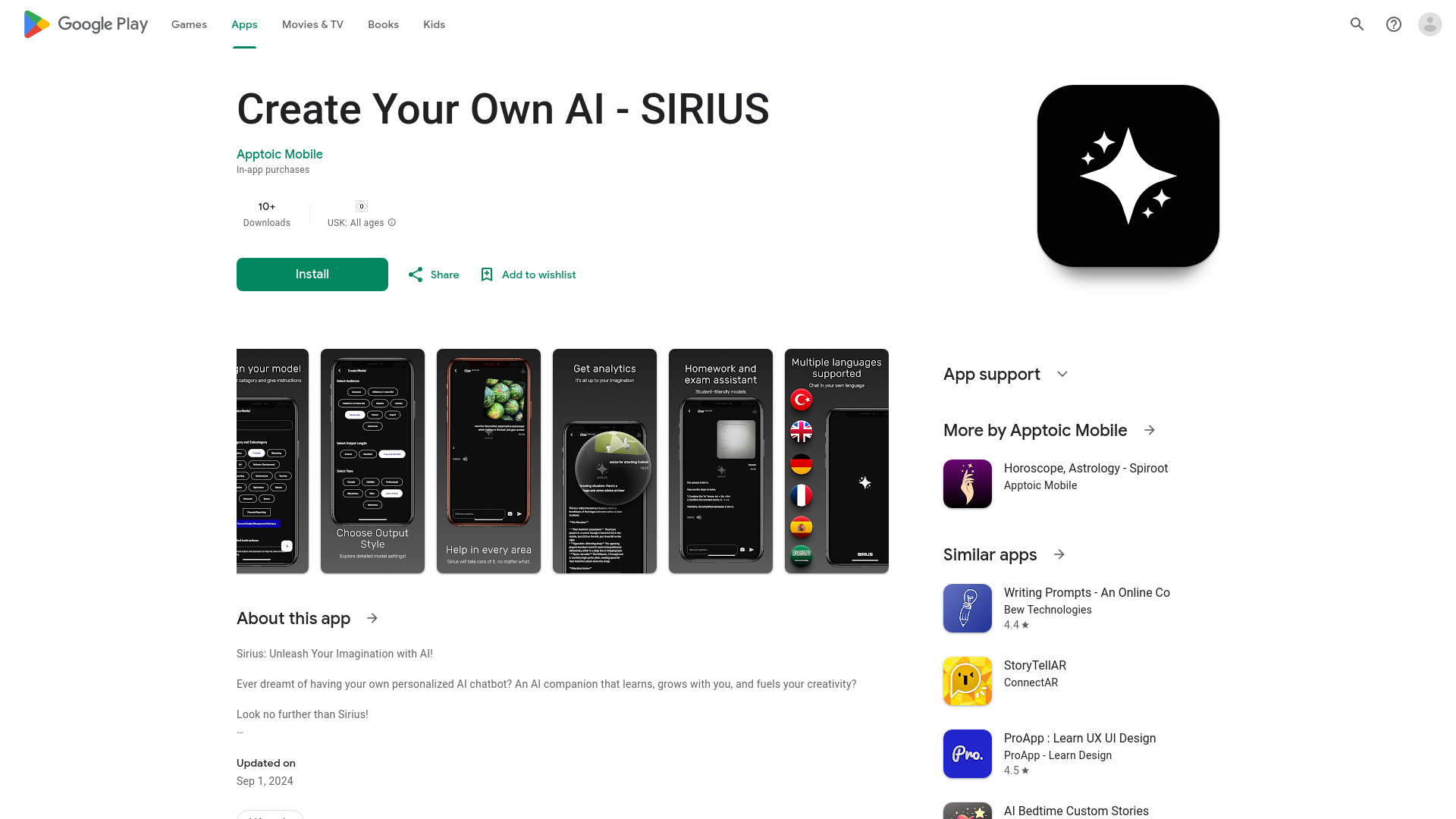Viewport: 1456px width, 819px height.
Task: Select the Choose Output Style screenshot
Action: [x=372, y=461]
